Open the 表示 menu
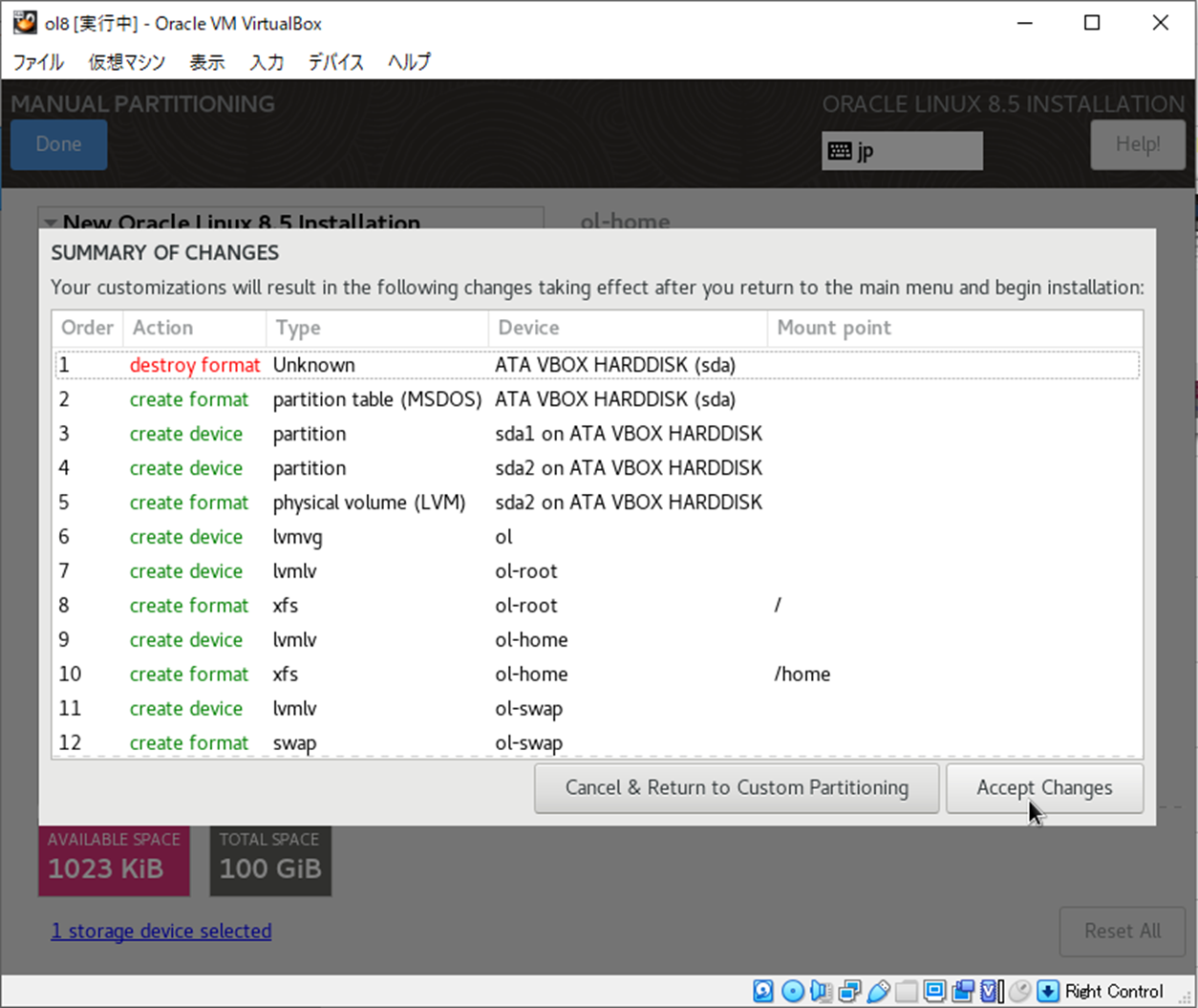The width and height of the screenshot is (1198, 1008). 207,62
